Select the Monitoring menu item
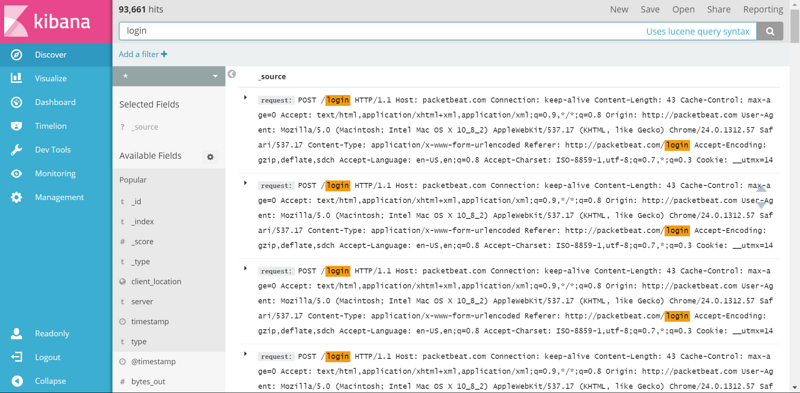This screenshot has width=800, height=393. coord(55,174)
